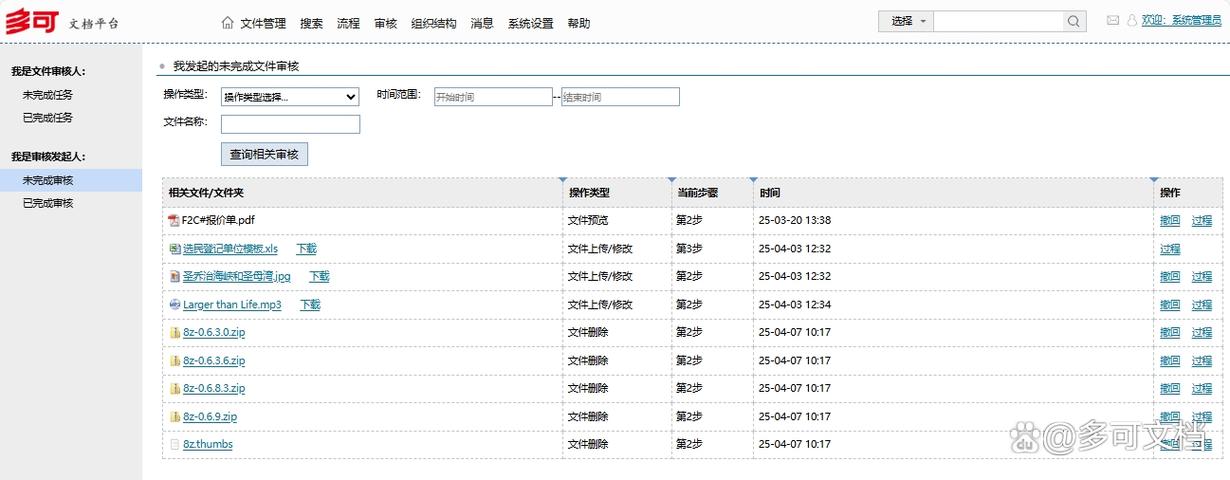Click 欢迎: 系统管理员 link
Screen dimensions: 1230x480
click(1181, 21)
